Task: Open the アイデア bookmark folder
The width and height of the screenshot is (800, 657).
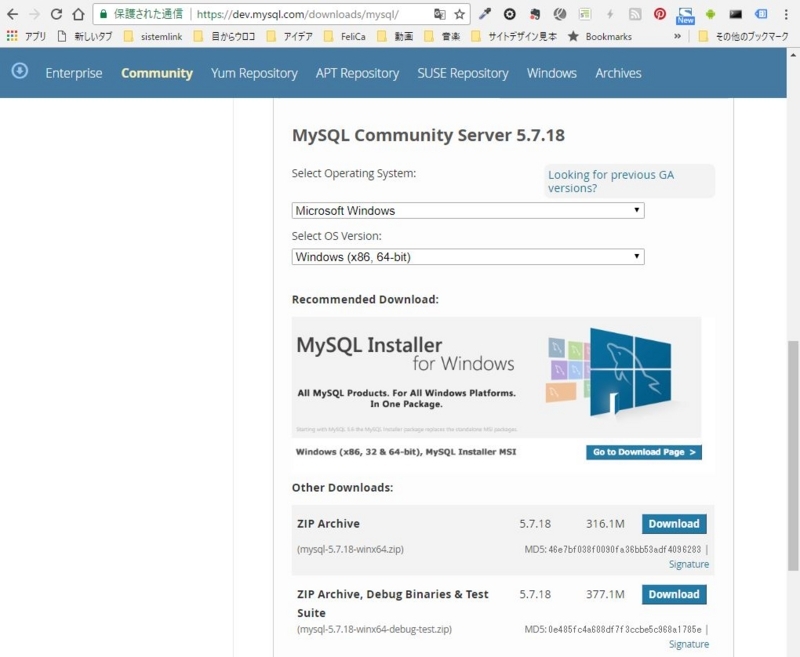Action: (289, 36)
